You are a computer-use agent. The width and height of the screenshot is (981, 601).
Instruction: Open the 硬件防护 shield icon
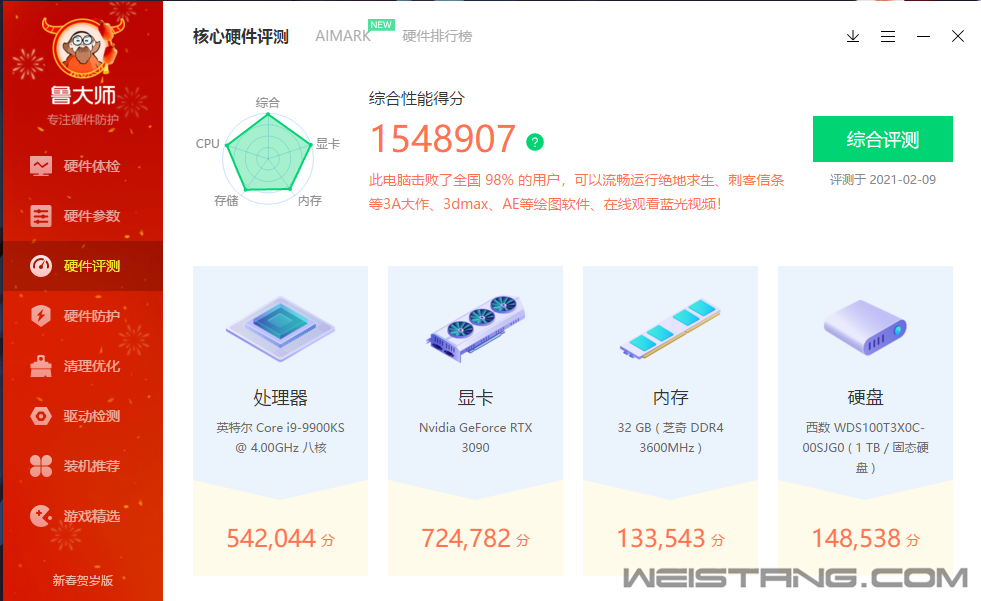tap(41, 316)
